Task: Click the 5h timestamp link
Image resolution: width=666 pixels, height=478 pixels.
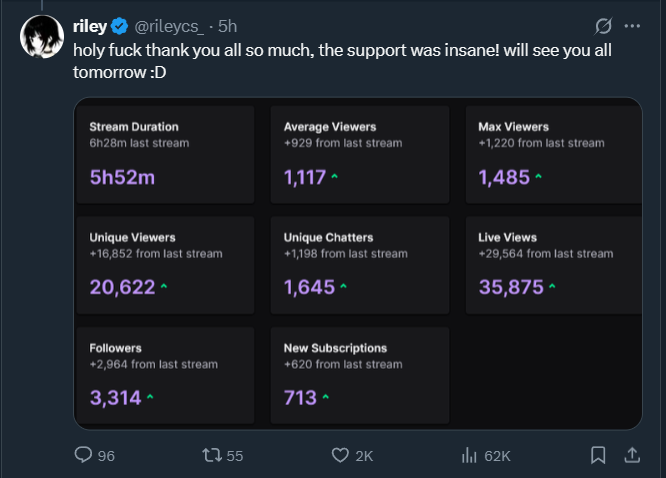Action: click(x=227, y=25)
